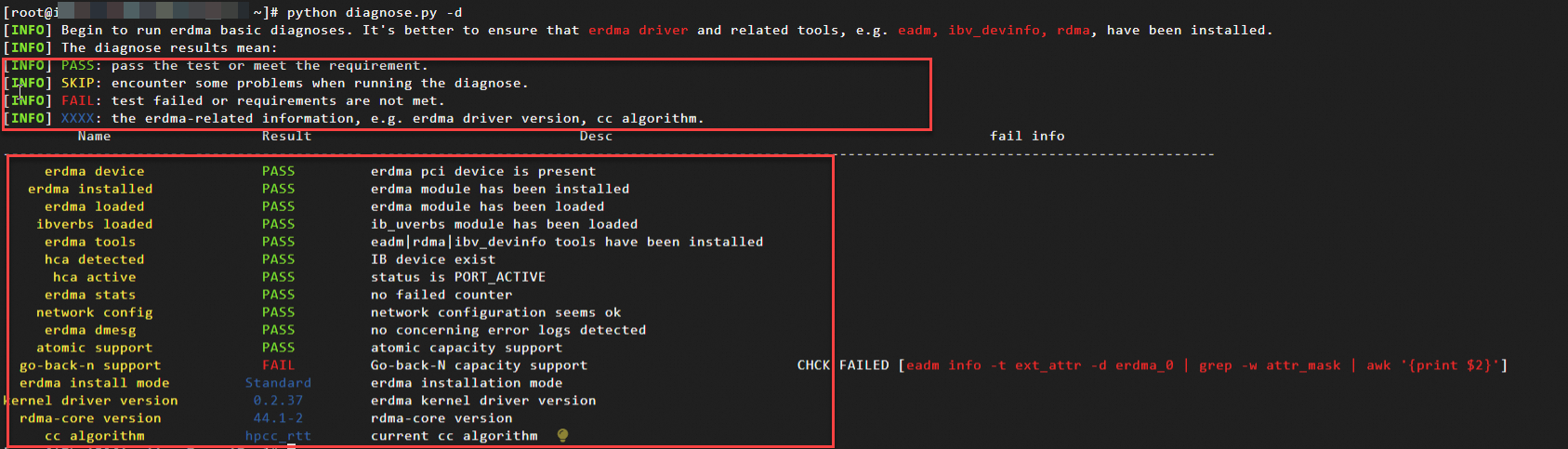Click 'Go-back-N capacity support' description
The width and height of the screenshot is (1568, 449).
click(x=480, y=365)
